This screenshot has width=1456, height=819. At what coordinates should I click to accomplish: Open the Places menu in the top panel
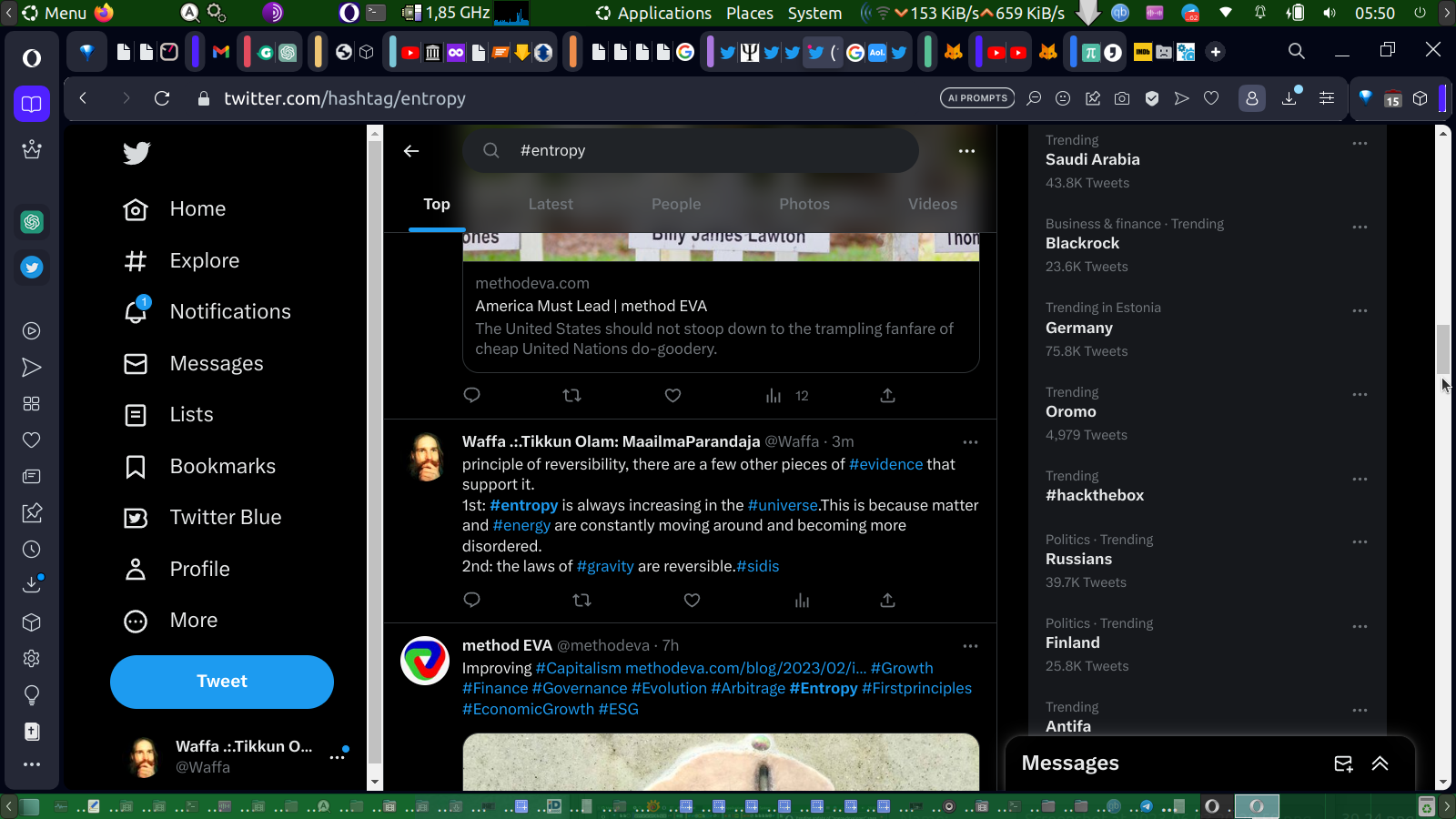point(750,13)
